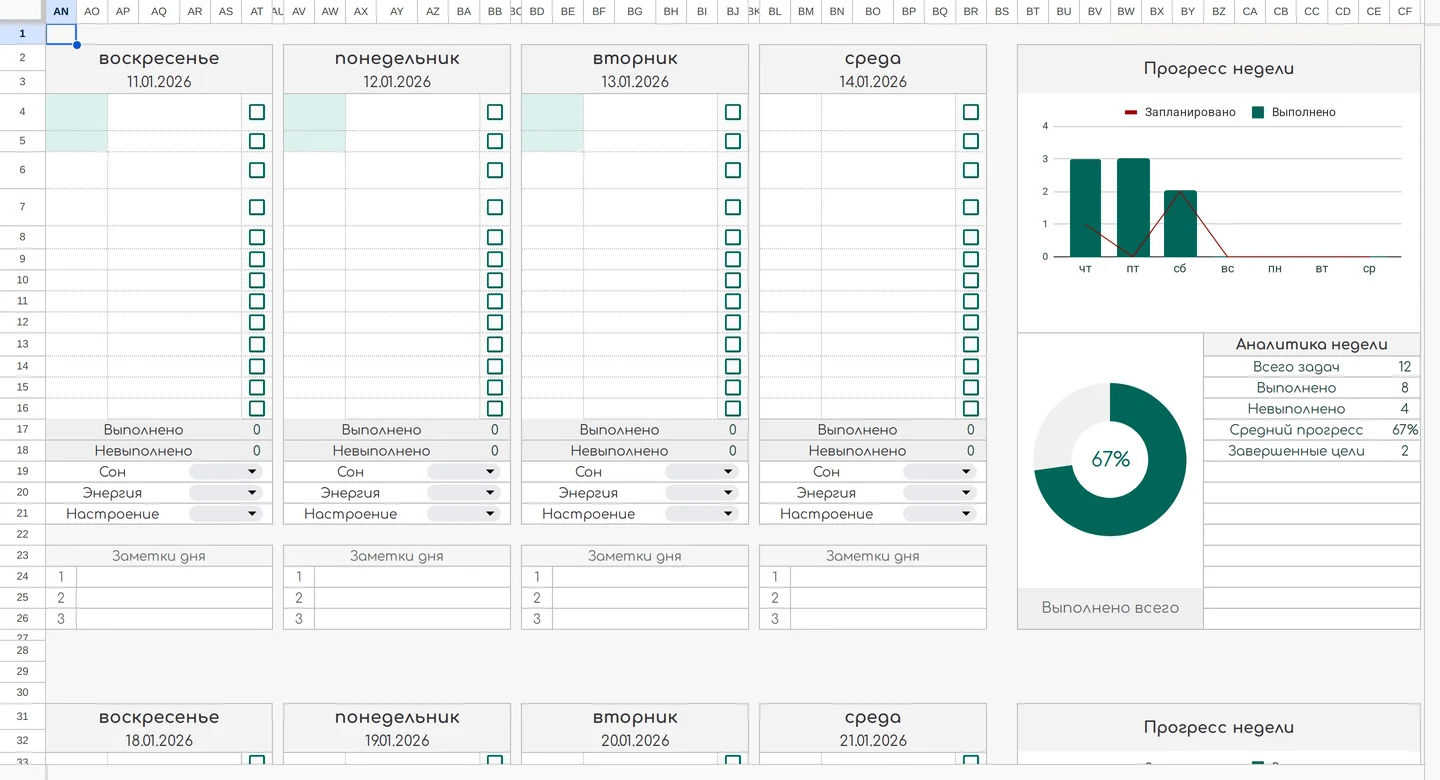This screenshot has width=1440, height=780.
Task: Expand the Настроение dropdown for воскресенье 11.01.2026
Action: [x=226, y=514]
